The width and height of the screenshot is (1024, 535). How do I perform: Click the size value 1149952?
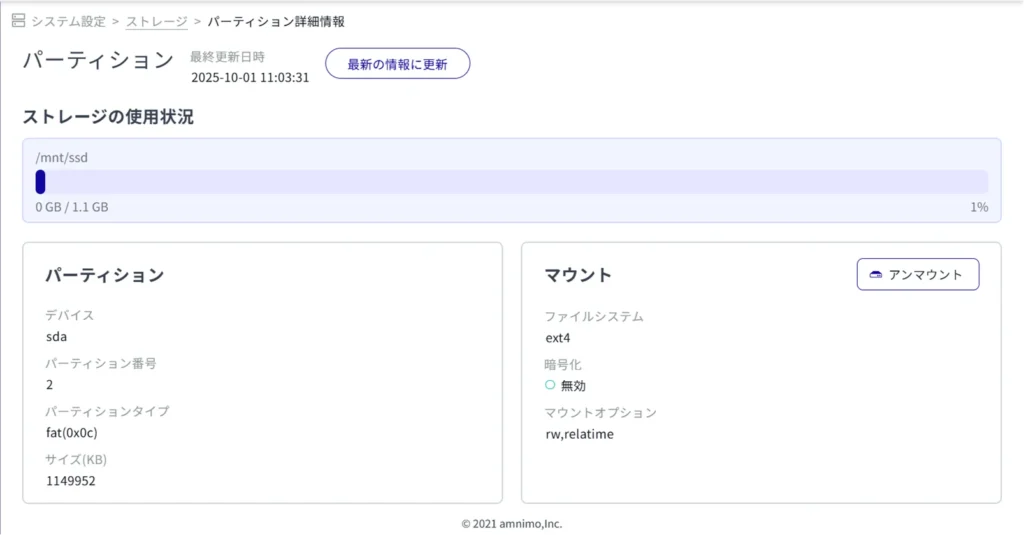72,481
